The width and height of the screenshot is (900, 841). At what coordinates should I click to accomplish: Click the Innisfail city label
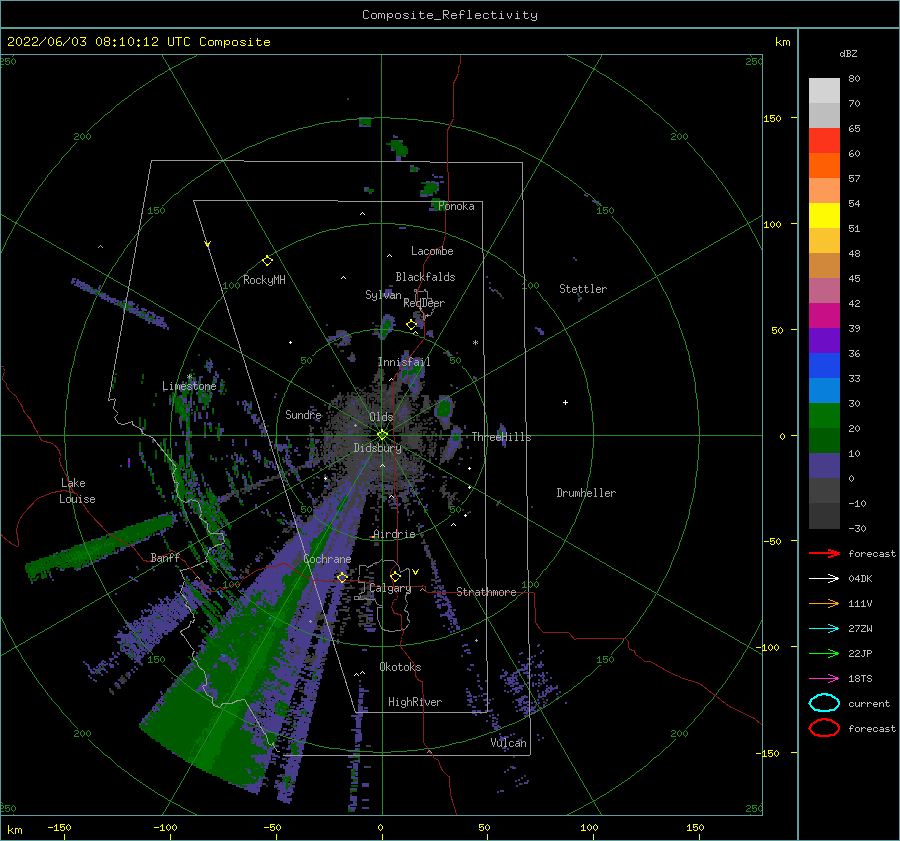click(404, 362)
